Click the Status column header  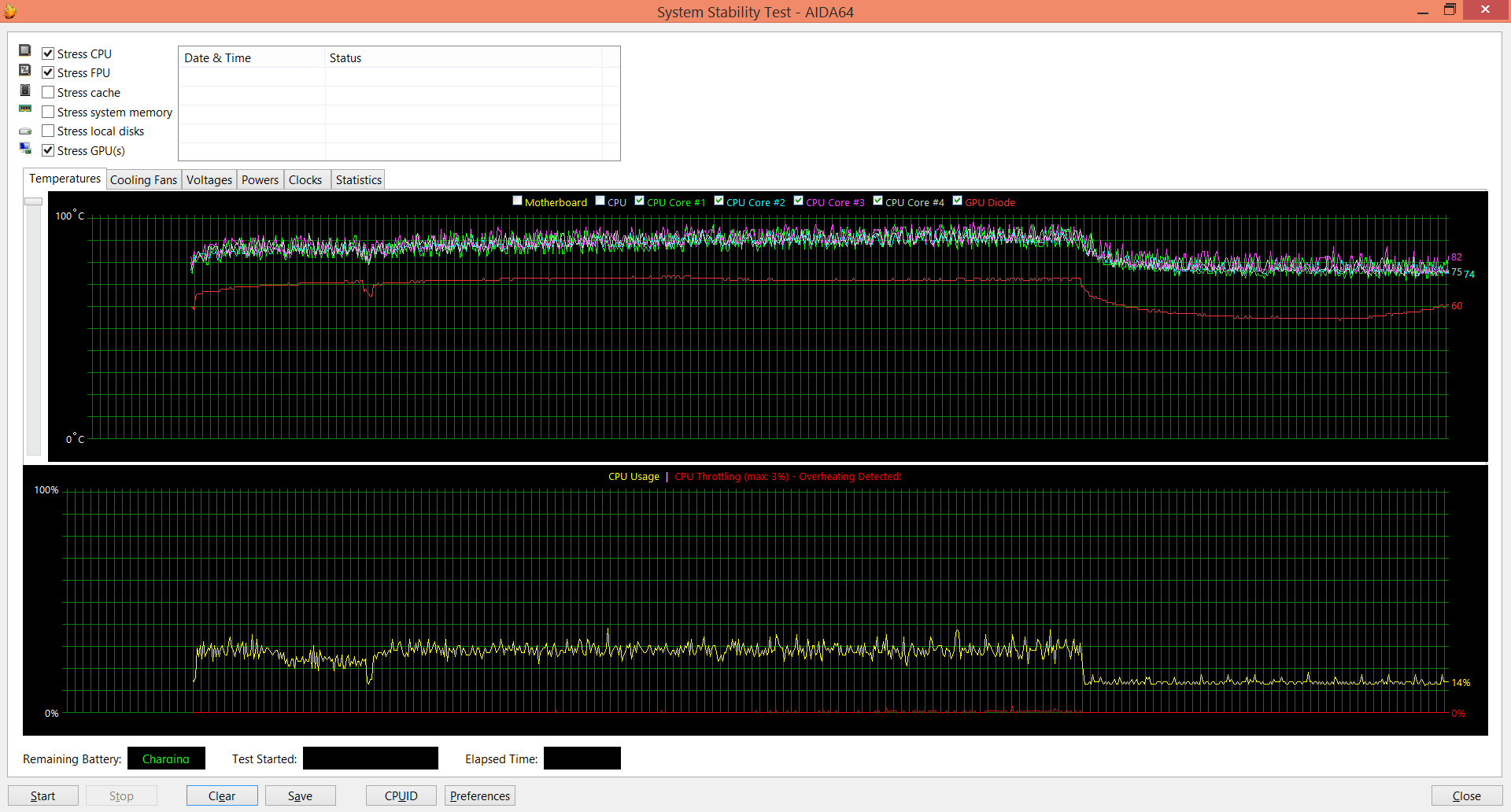464,57
